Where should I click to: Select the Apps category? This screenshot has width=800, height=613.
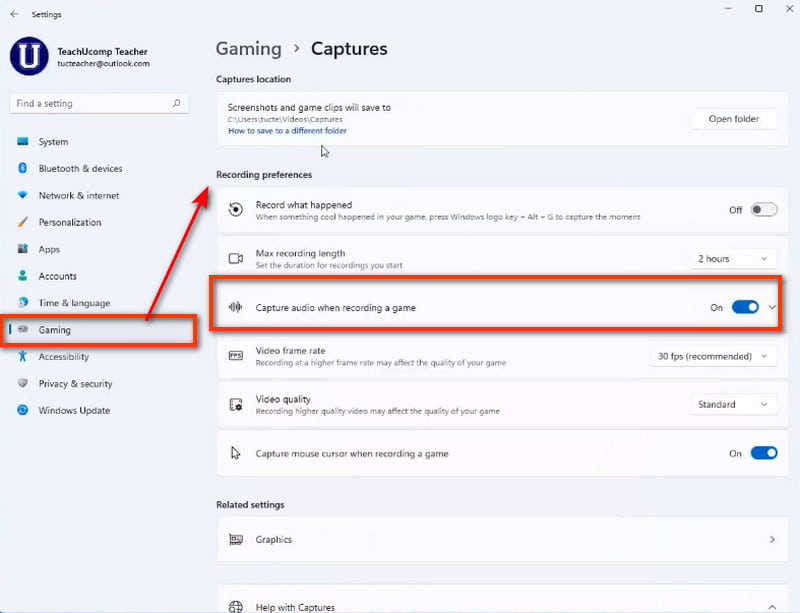click(x=49, y=249)
